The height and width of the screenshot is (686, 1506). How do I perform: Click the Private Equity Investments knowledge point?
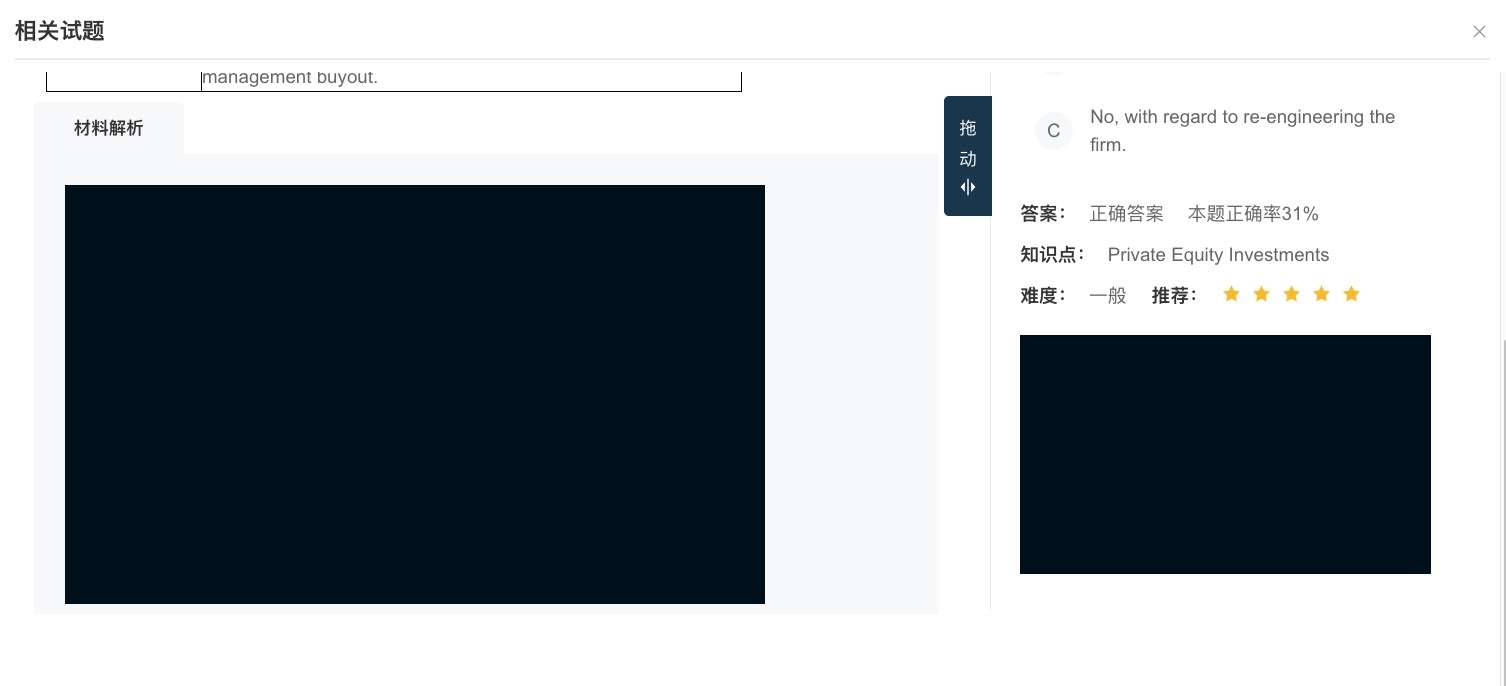point(1218,255)
